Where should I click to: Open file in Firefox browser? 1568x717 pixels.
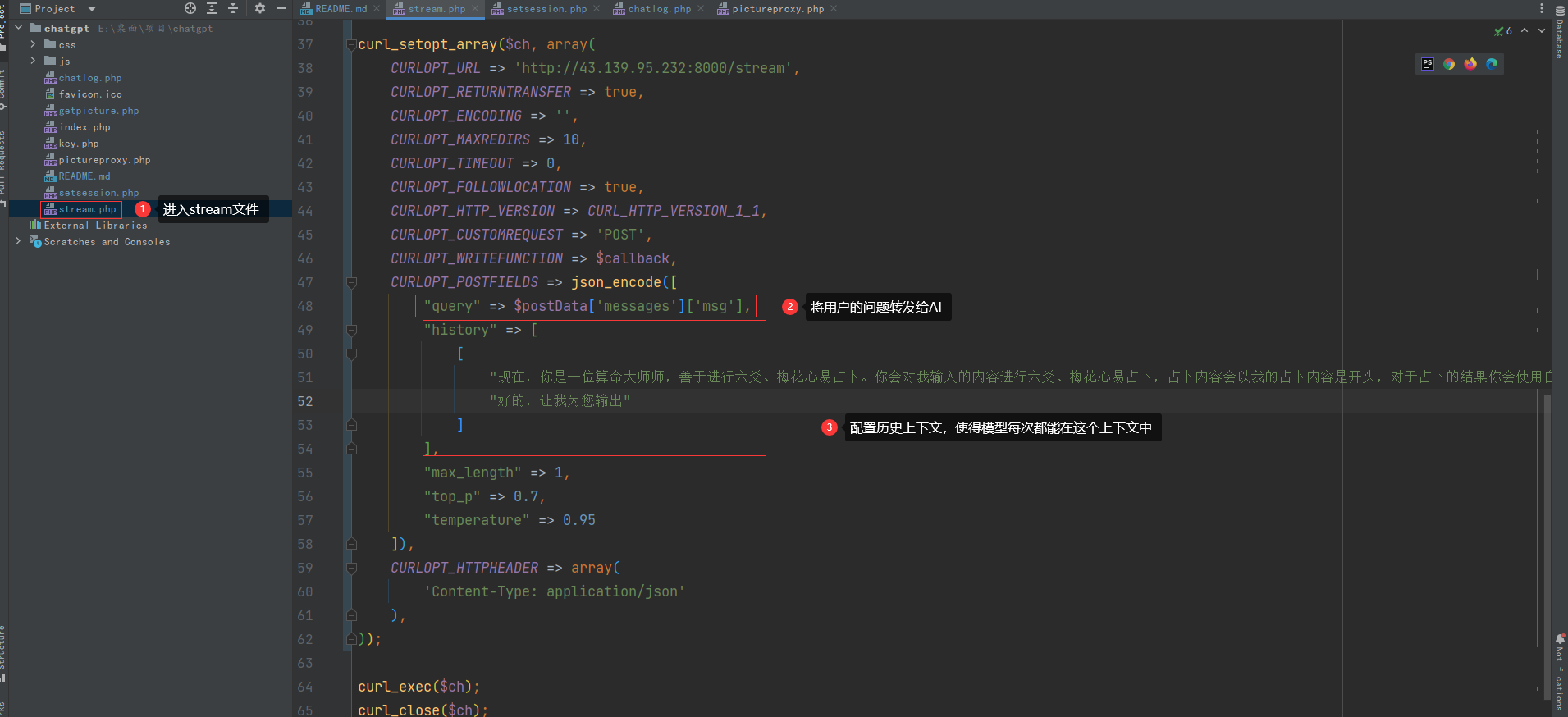1470,64
